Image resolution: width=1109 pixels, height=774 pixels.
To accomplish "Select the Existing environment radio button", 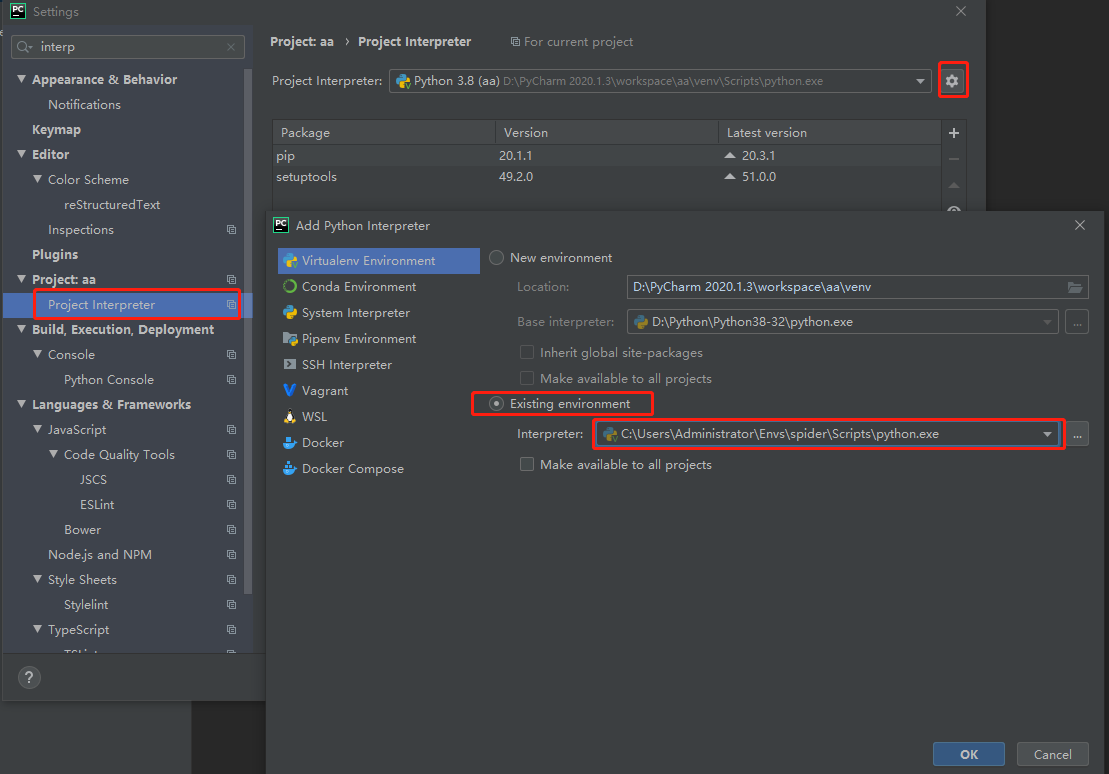I will [x=497, y=403].
